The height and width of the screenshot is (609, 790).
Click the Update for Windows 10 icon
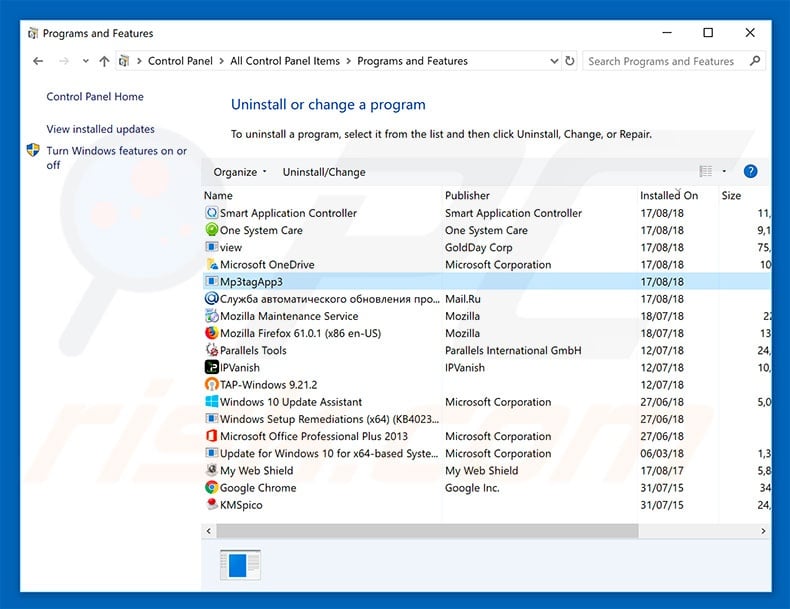[212, 453]
